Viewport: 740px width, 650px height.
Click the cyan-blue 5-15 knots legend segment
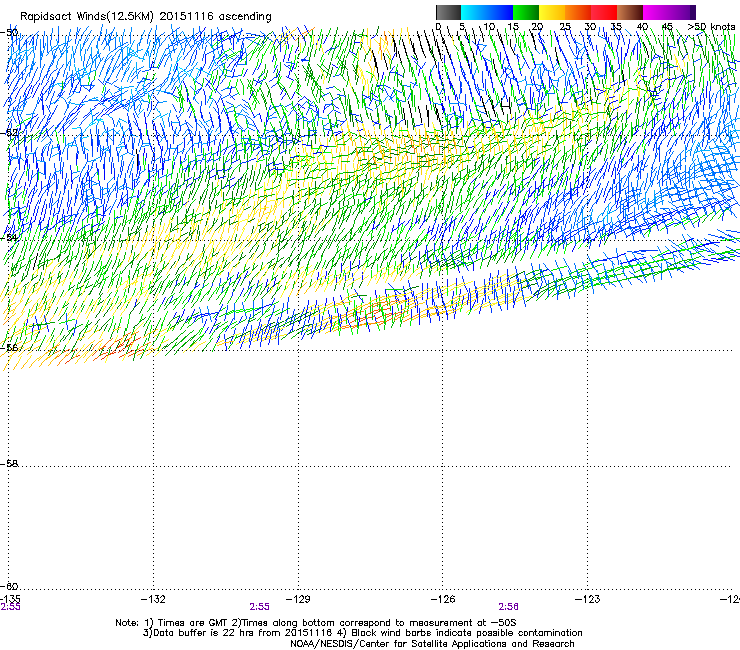tap(487, 12)
